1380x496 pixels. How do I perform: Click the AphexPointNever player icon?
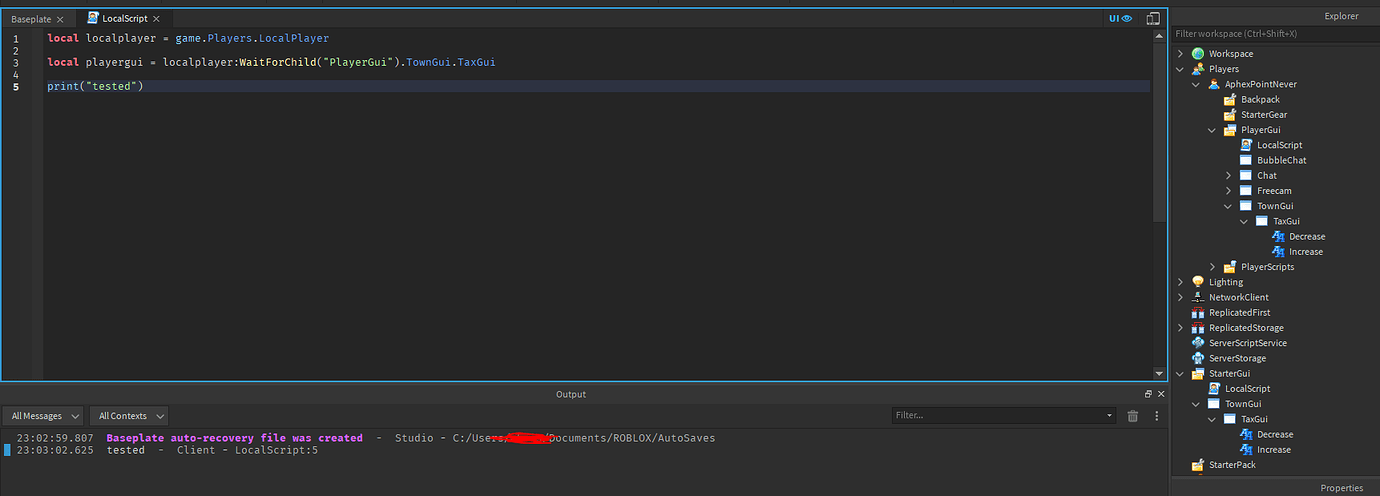pos(1214,84)
